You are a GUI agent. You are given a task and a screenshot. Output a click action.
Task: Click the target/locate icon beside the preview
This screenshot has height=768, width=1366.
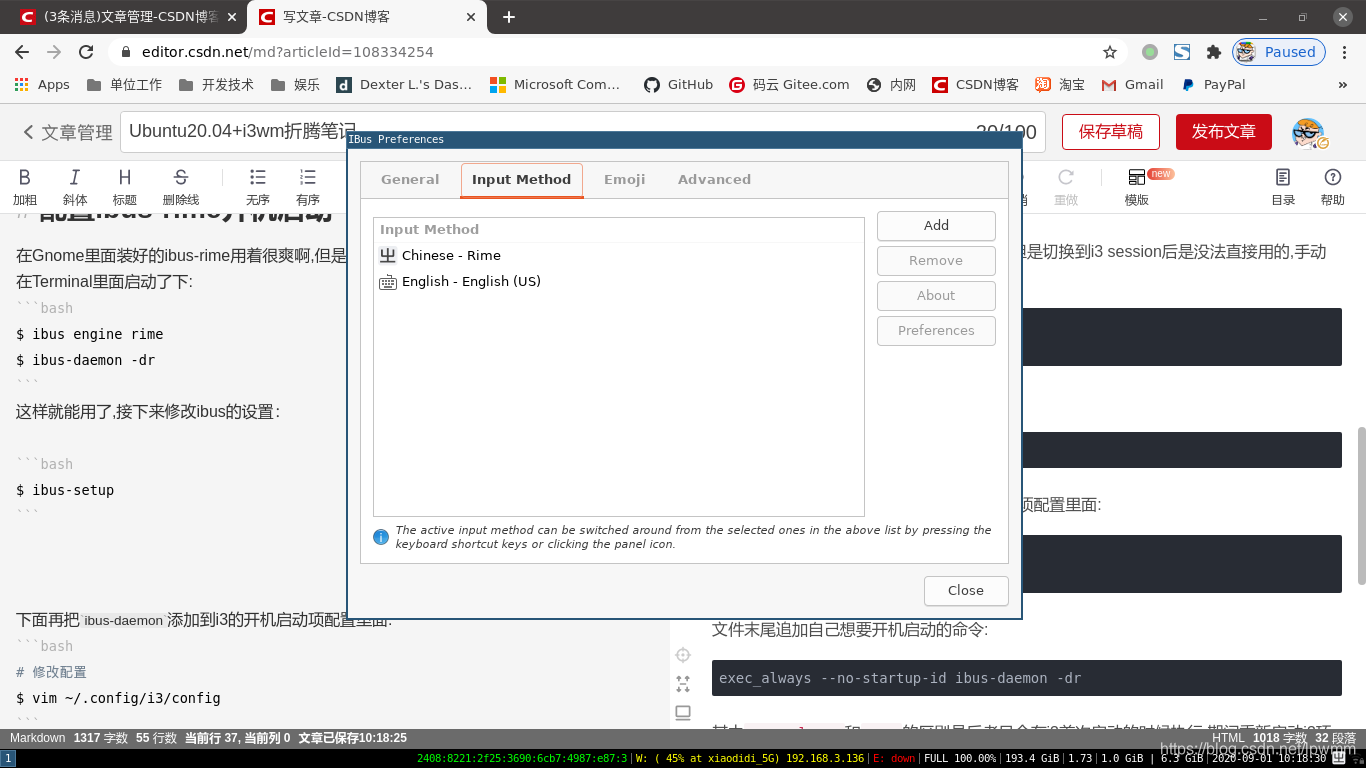683,655
